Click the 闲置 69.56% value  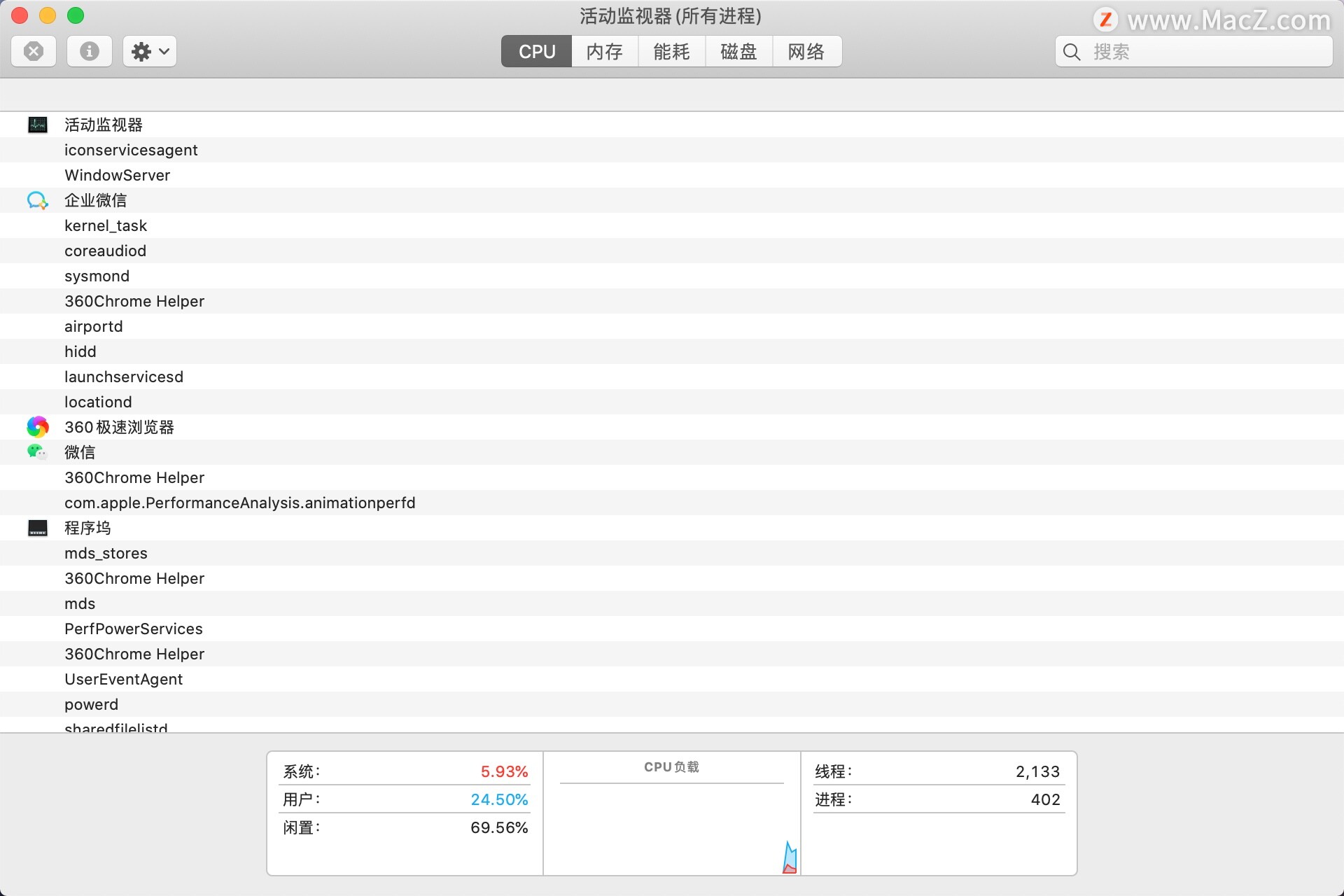coord(499,827)
